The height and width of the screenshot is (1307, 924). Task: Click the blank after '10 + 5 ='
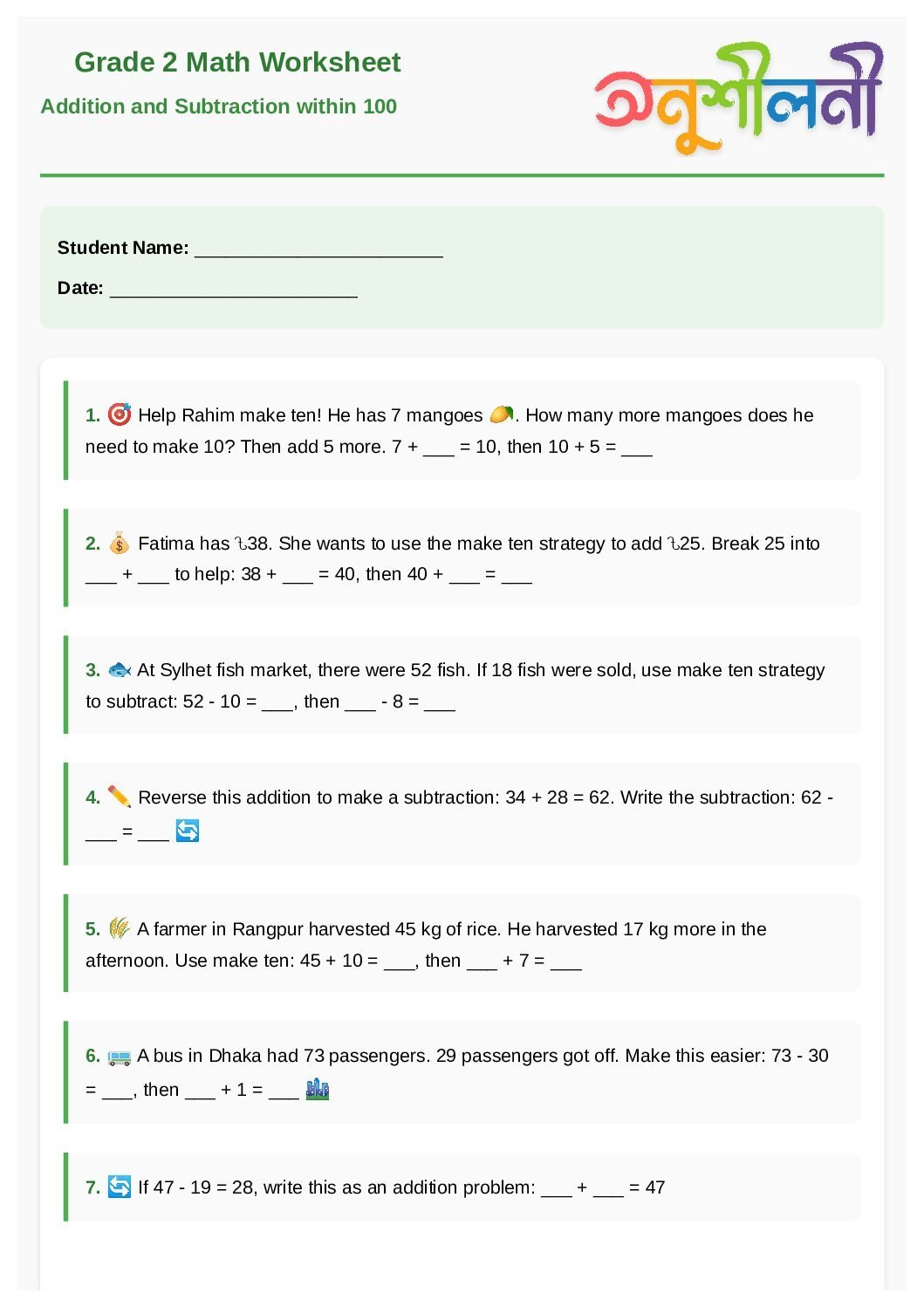pyautogui.click(x=637, y=448)
